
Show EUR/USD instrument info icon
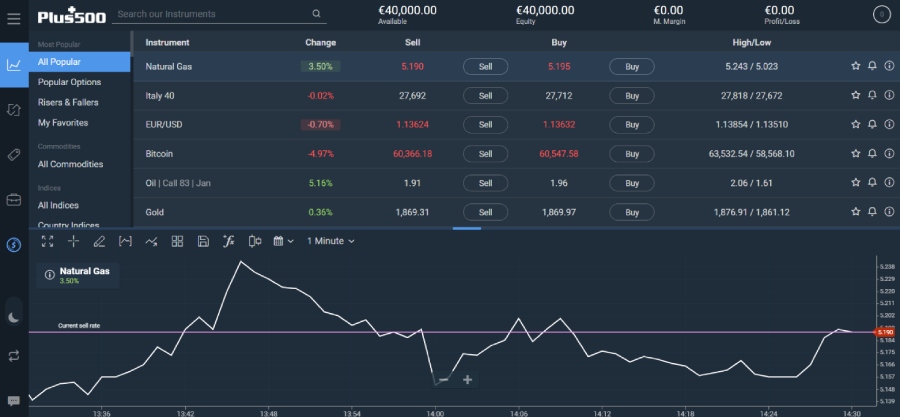click(889, 124)
